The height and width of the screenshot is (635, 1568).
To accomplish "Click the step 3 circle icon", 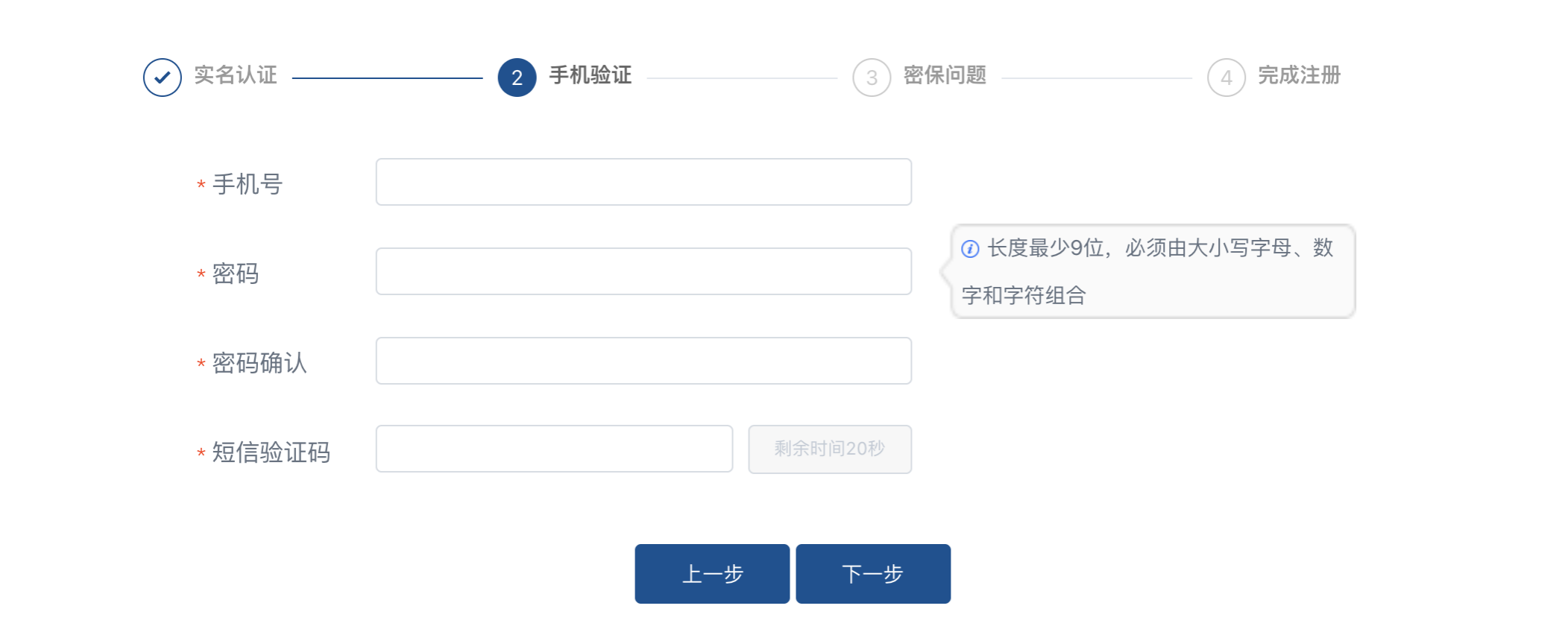I will point(872,78).
